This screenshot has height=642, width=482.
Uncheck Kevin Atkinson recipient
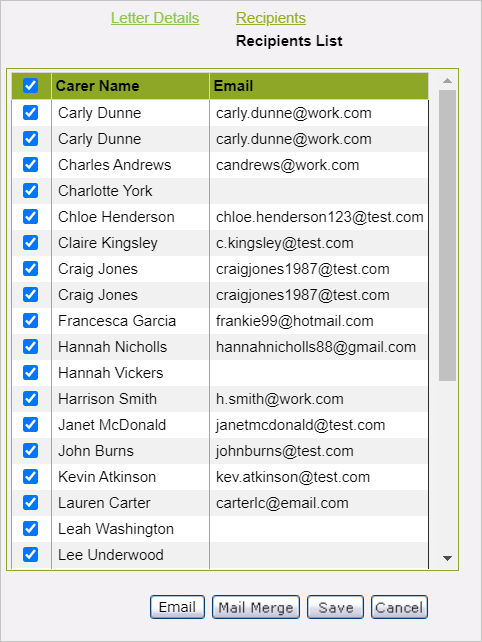30,477
